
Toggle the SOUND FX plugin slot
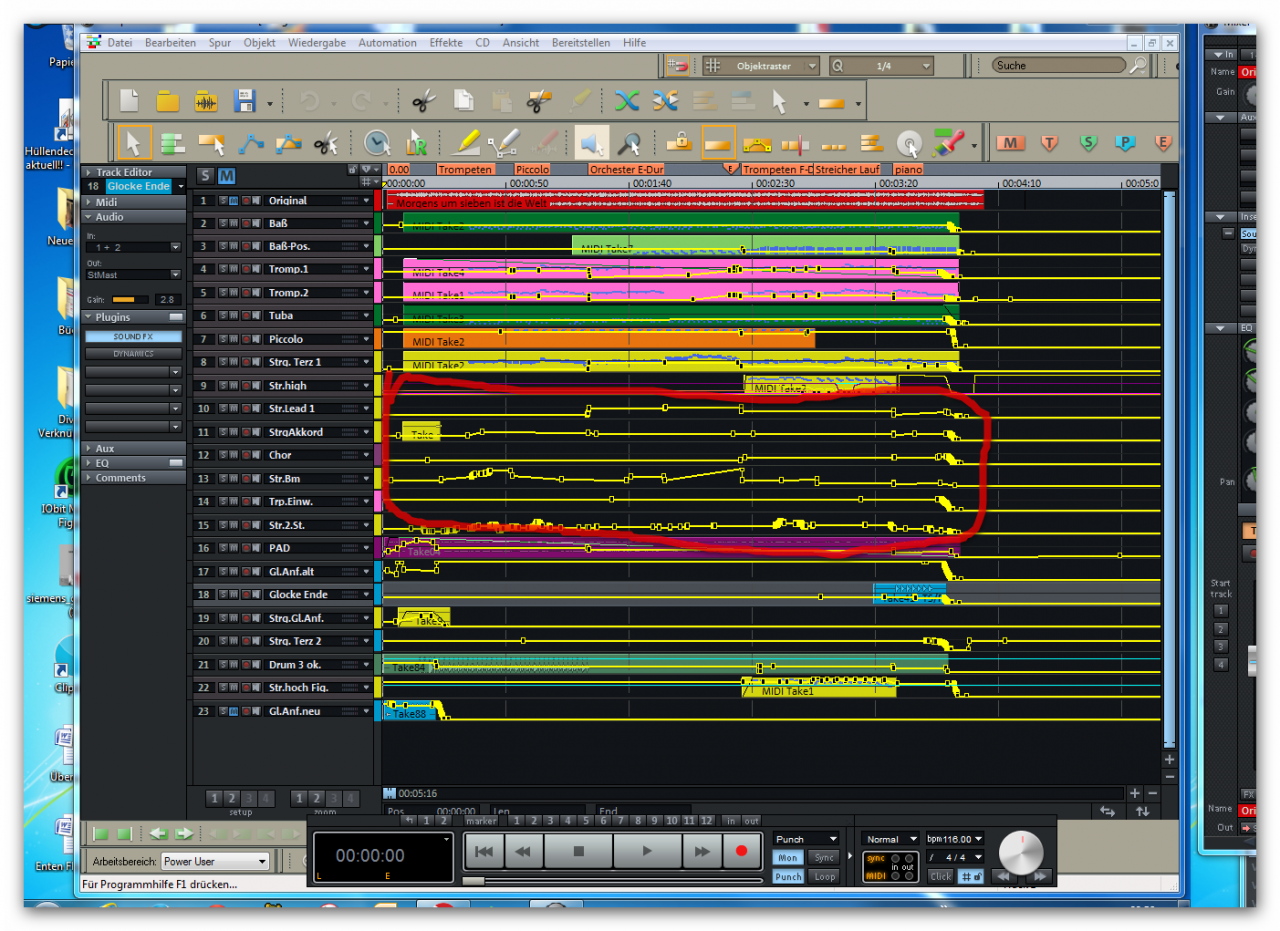click(133, 337)
